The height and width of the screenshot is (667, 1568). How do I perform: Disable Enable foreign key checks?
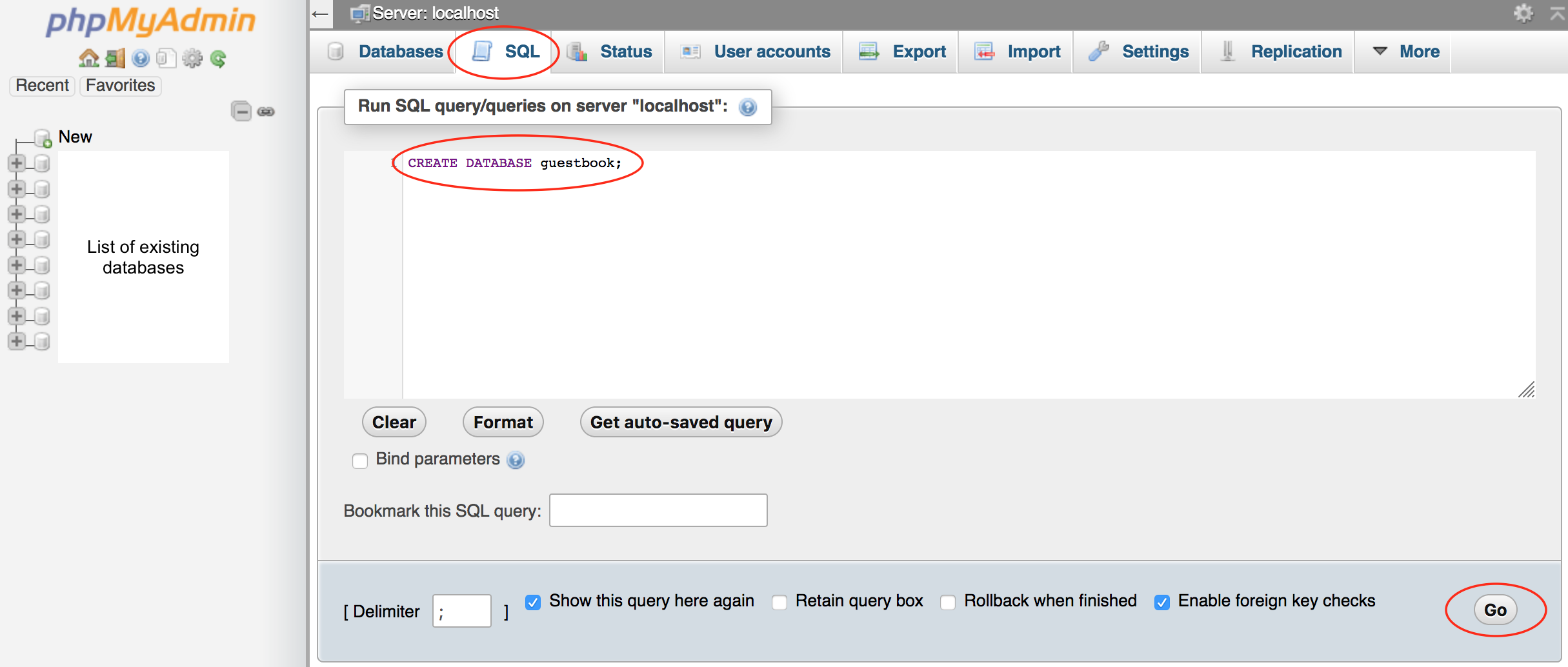tap(1163, 601)
